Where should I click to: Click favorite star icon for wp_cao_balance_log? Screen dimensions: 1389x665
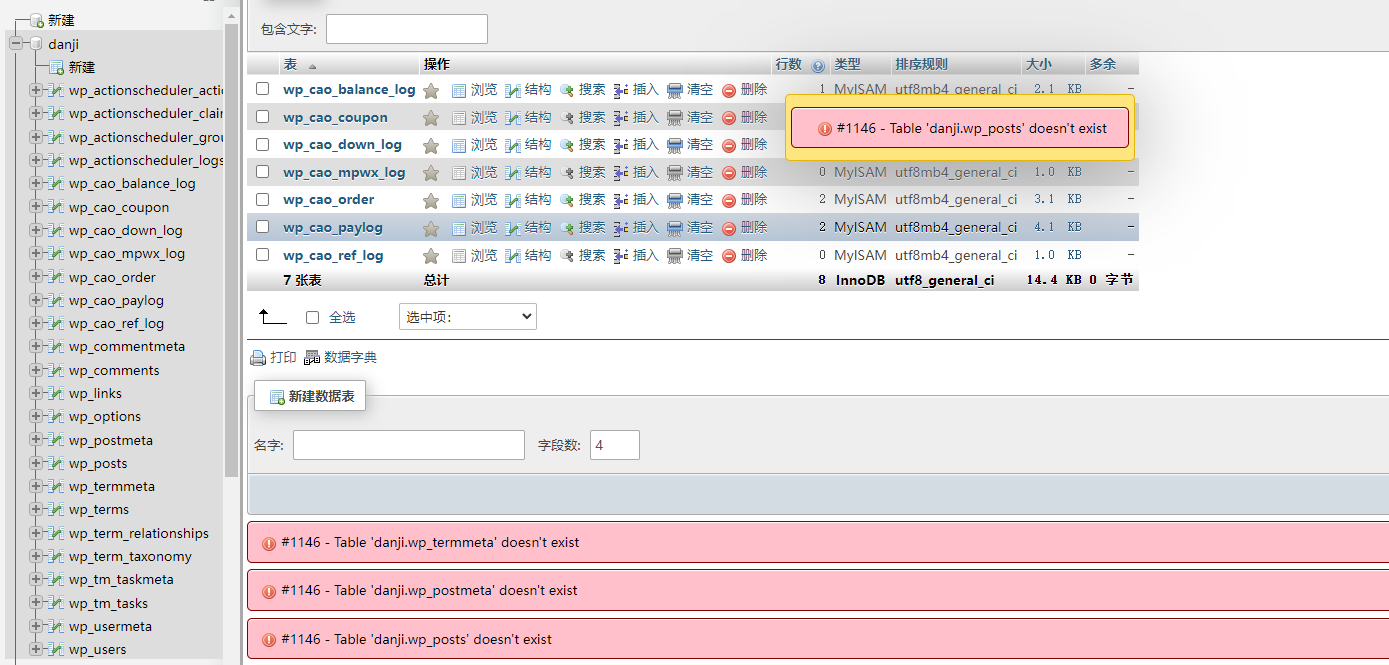pos(431,90)
